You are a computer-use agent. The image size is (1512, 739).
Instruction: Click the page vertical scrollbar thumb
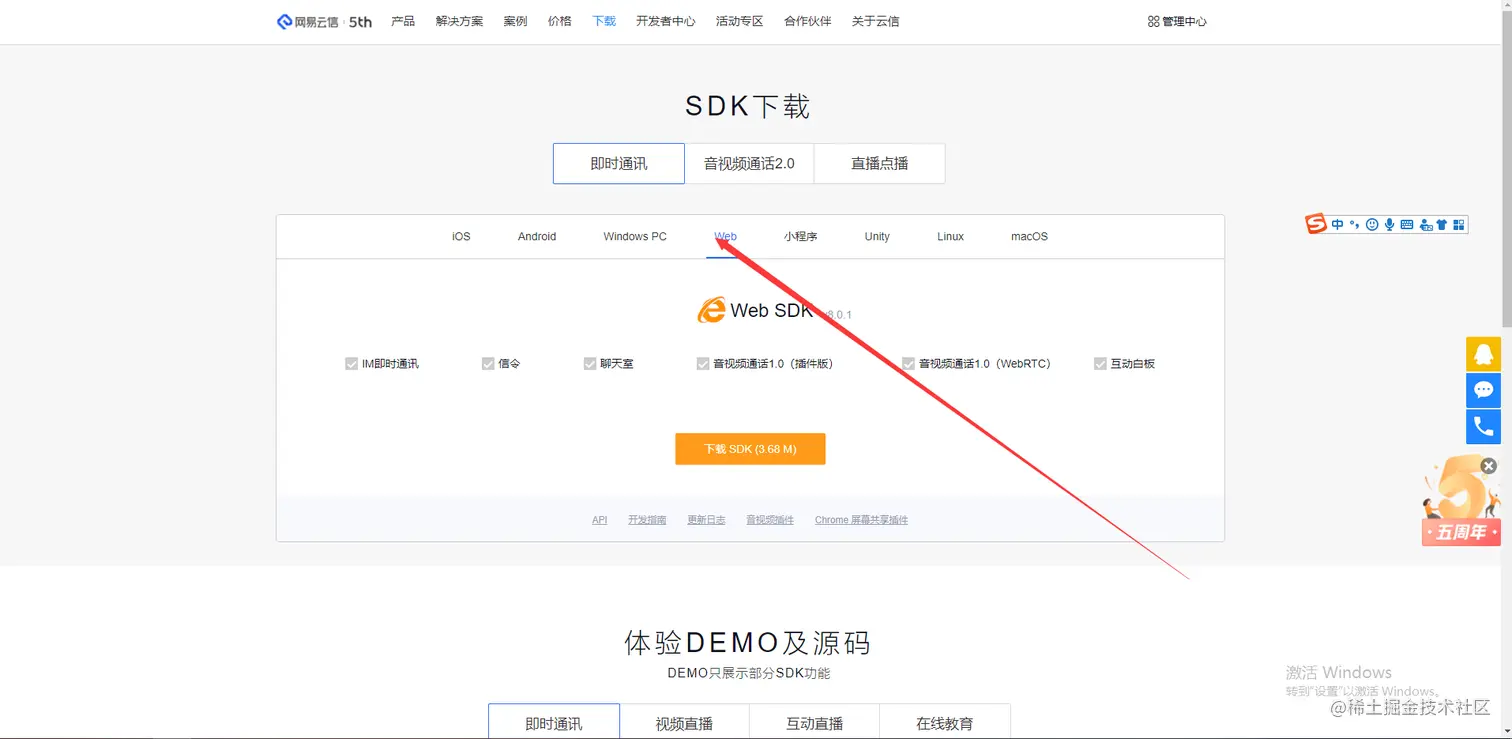[1507, 170]
